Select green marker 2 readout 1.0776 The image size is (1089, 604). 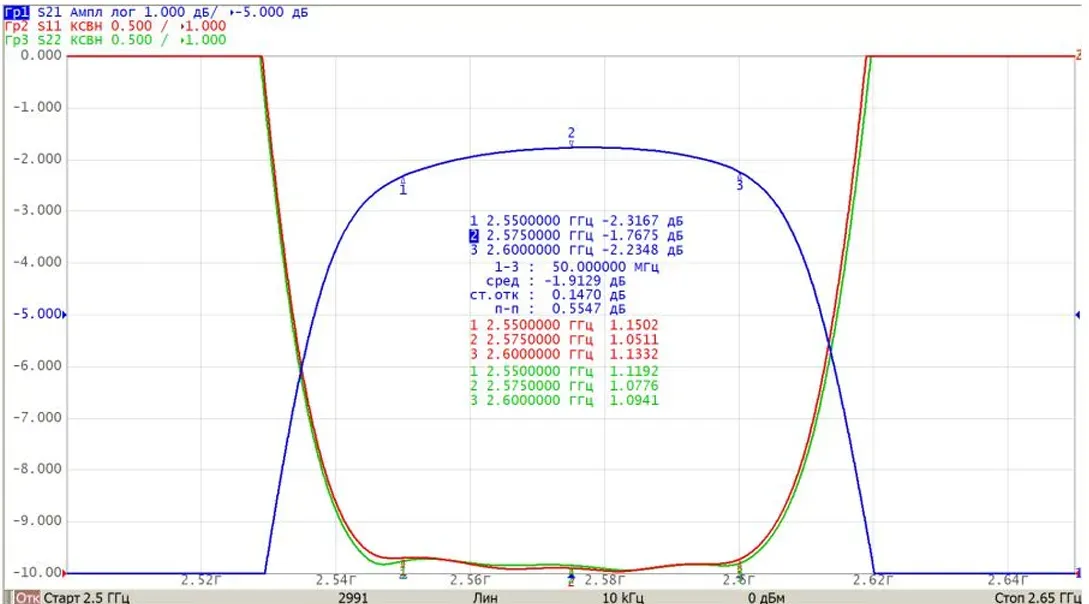[x=564, y=386]
